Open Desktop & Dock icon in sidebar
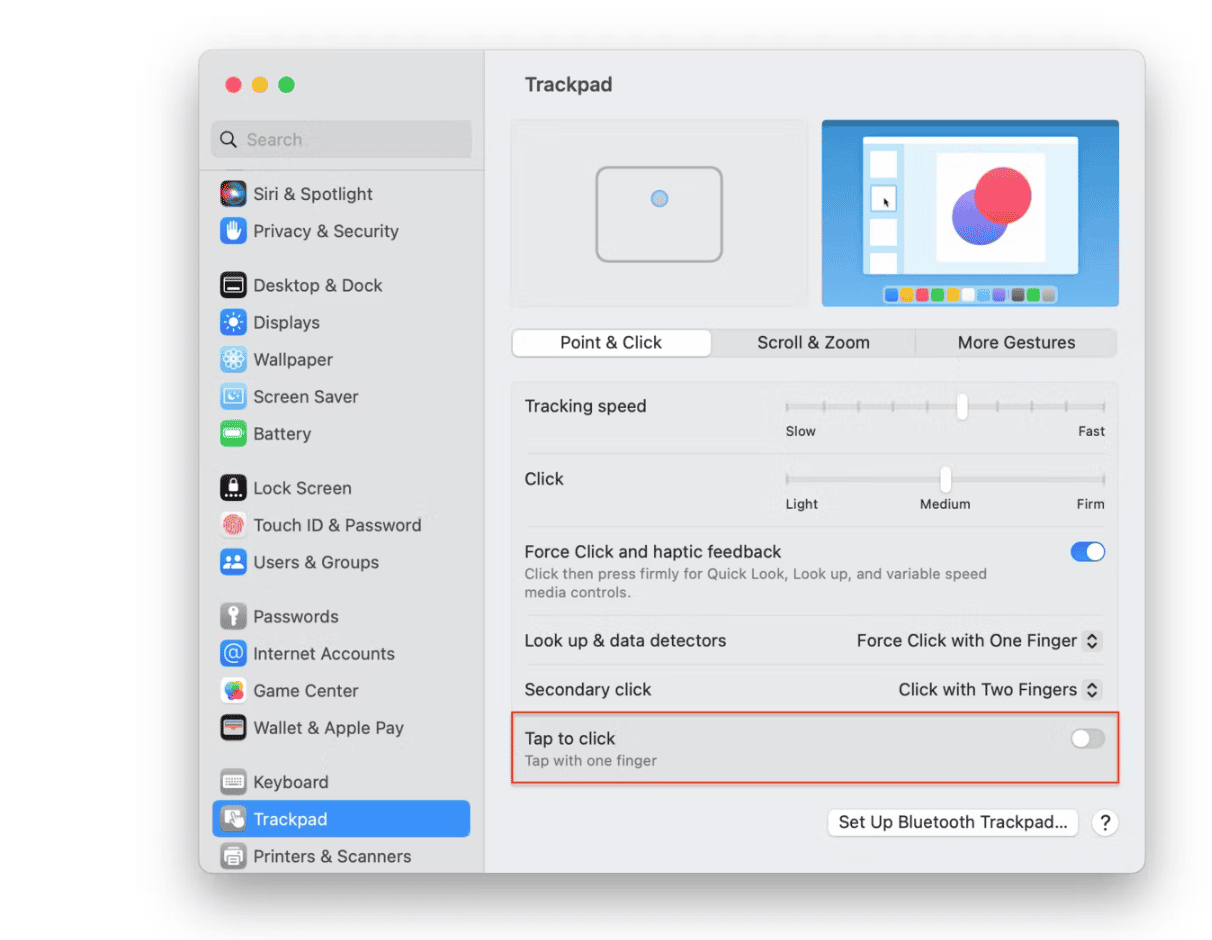This screenshot has width=1212, height=940. tap(233, 285)
